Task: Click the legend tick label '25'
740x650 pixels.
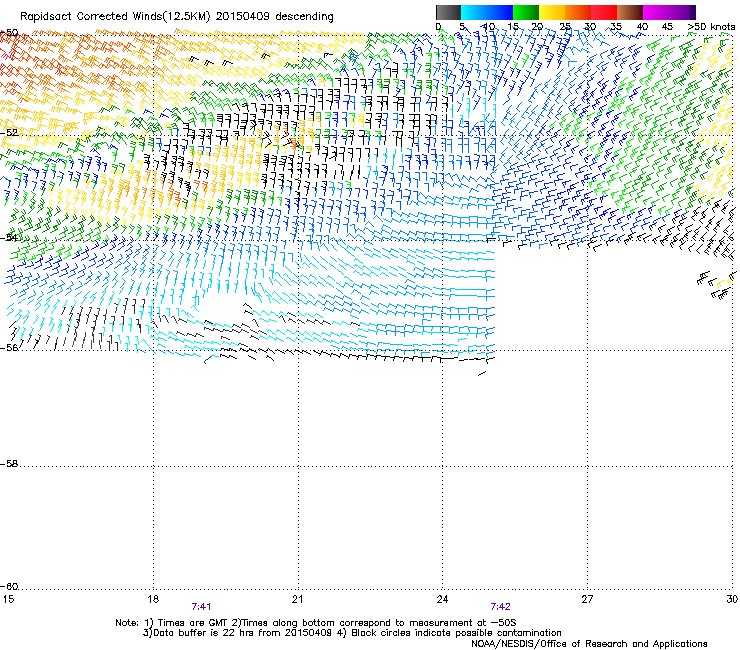Action: [565, 27]
